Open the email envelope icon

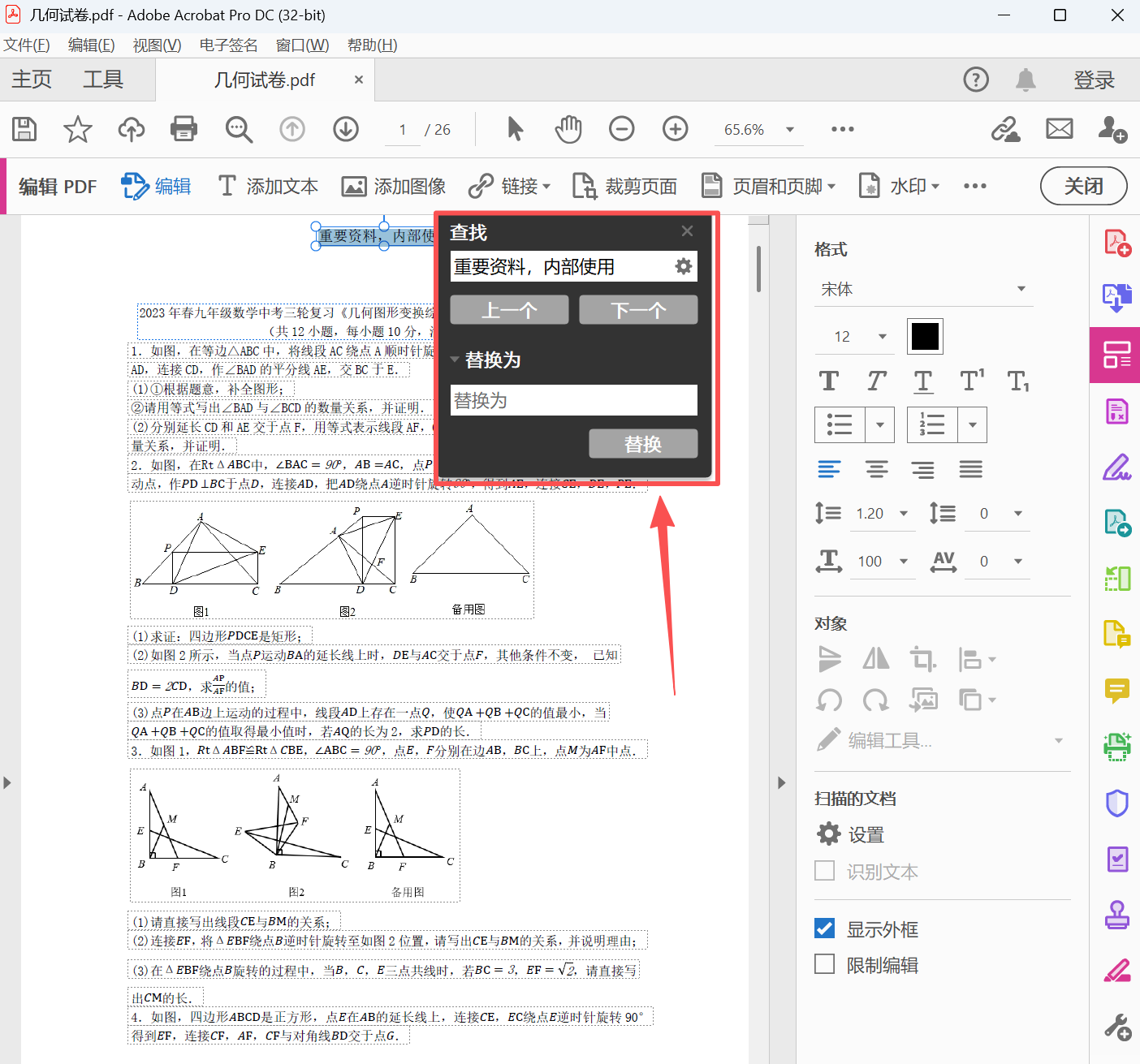click(1059, 129)
